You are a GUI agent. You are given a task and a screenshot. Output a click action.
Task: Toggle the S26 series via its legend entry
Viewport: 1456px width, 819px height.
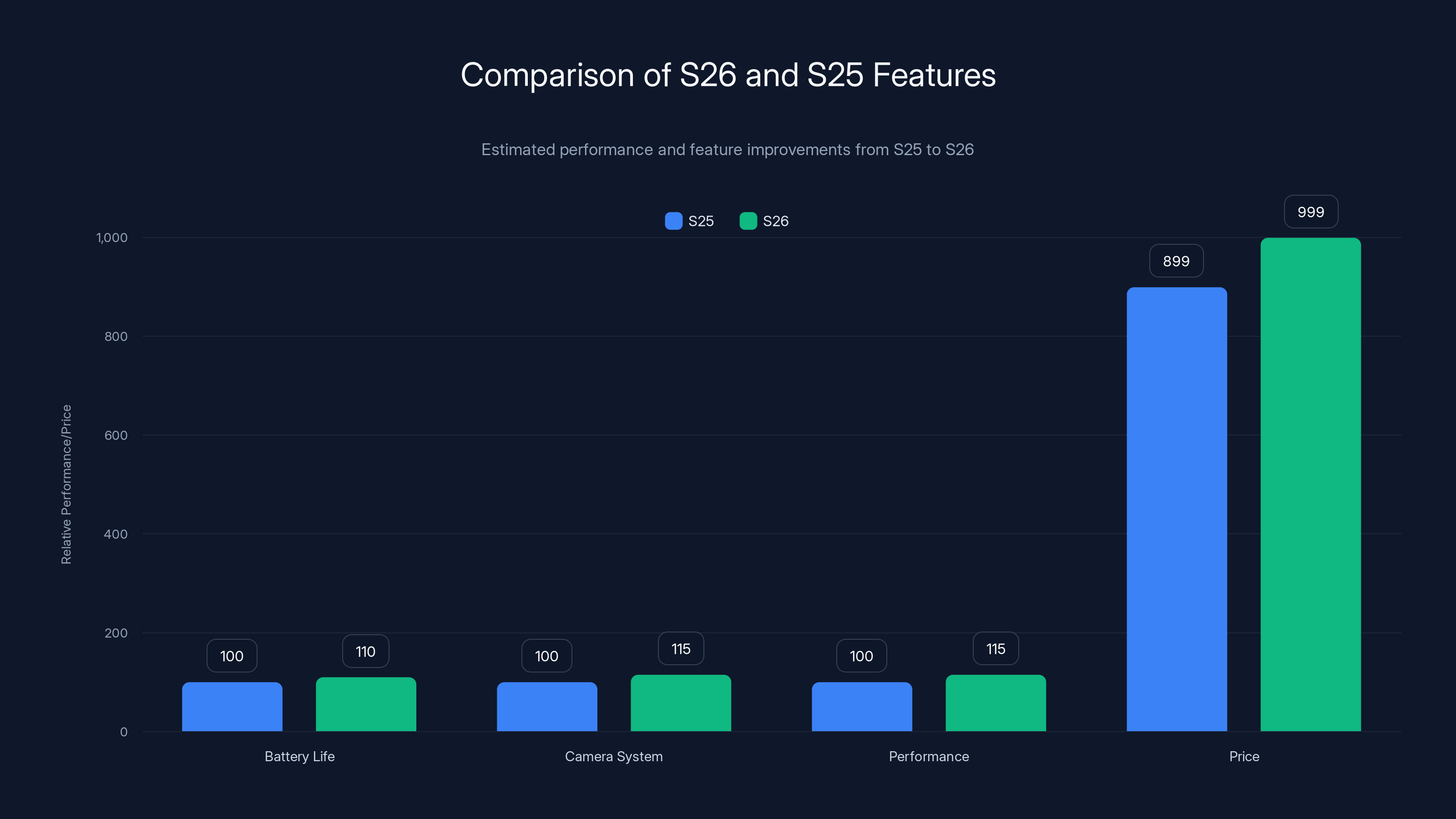pos(775,221)
